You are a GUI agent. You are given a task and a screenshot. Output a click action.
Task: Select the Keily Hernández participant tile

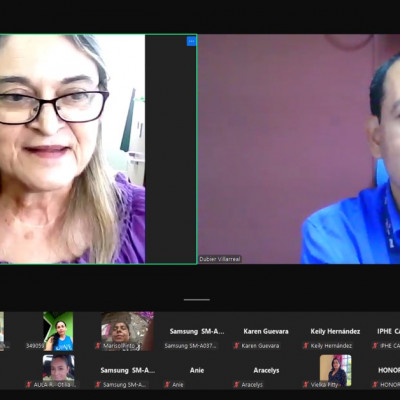coord(335,331)
